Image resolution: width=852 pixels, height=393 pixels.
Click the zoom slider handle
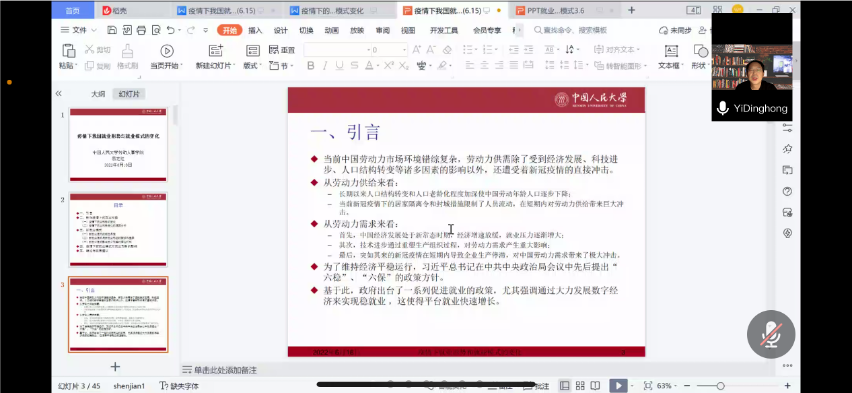coord(721,385)
